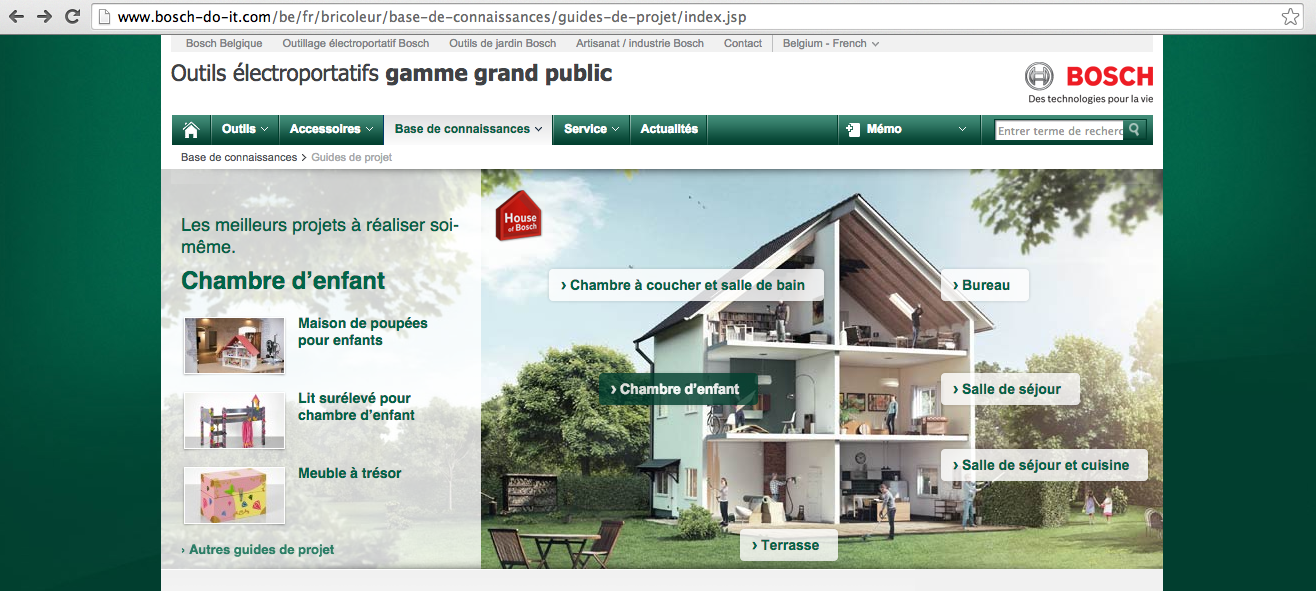Open the Accessoires dropdown menu
The width and height of the screenshot is (1316, 591).
tap(331, 129)
